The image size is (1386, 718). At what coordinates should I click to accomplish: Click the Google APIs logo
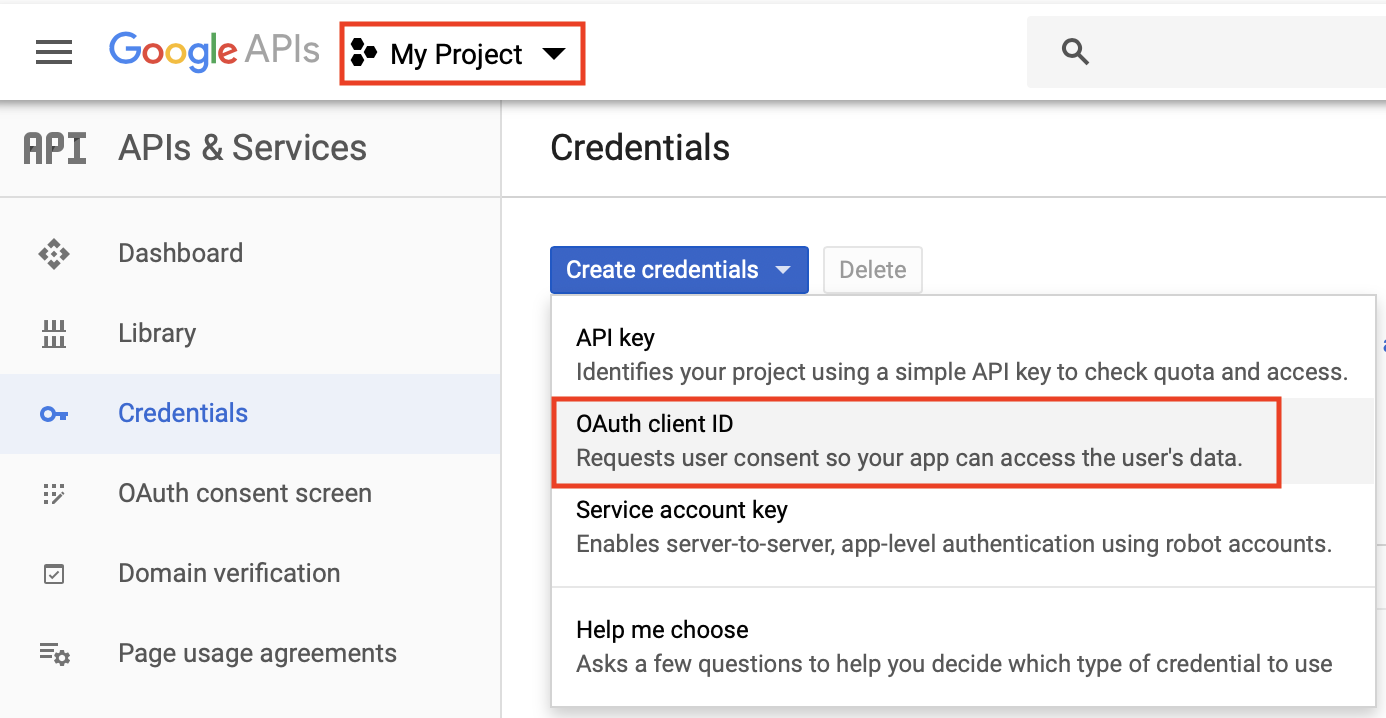point(214,51)
